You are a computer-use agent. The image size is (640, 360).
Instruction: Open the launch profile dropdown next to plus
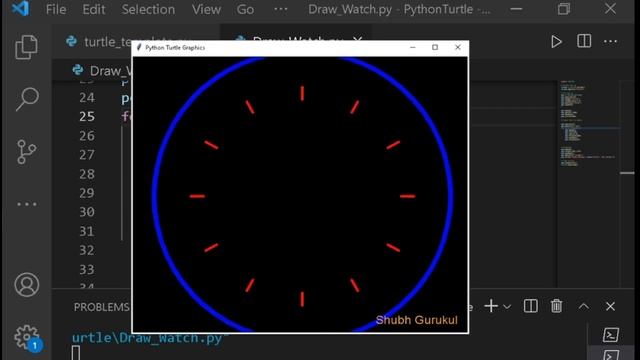(x=507, y=307)
